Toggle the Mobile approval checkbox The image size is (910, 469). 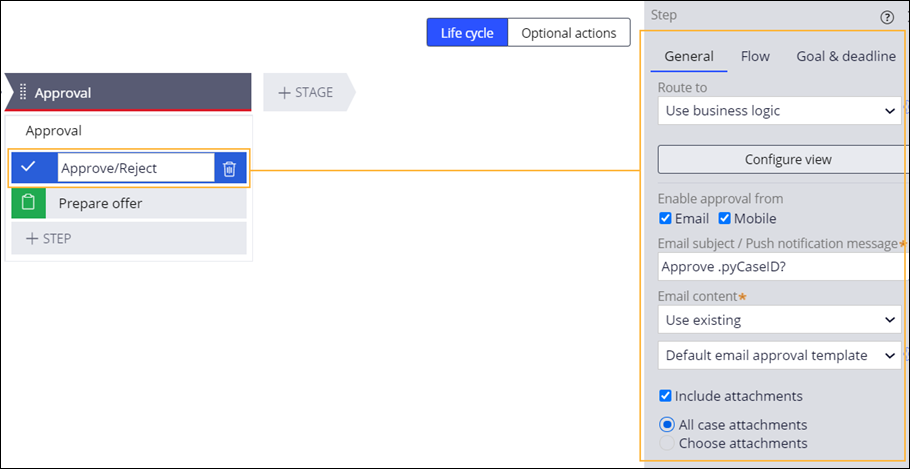click(724, 219)
